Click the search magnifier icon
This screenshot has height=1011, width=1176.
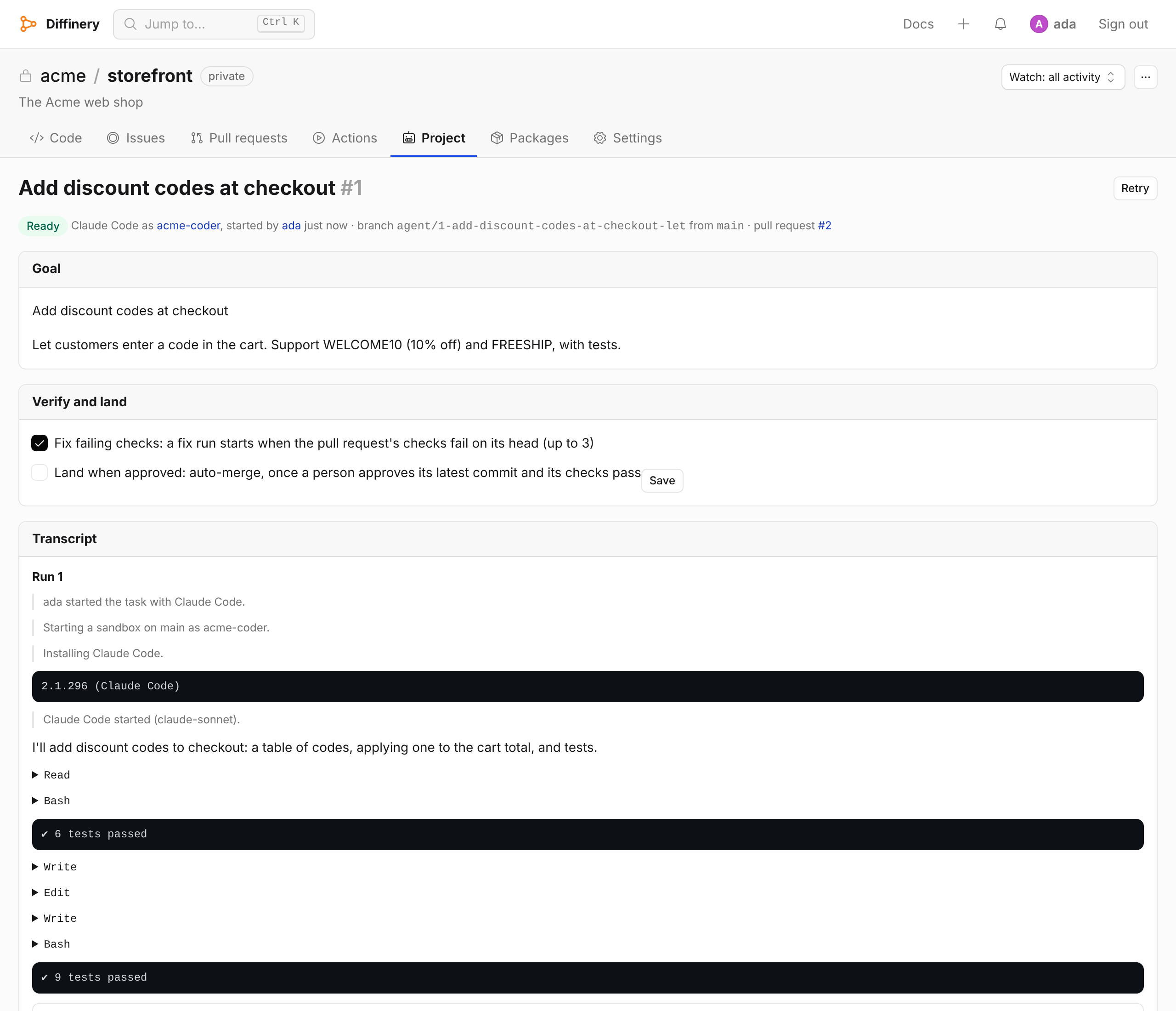pyautogui.click(x=130, y=24)
